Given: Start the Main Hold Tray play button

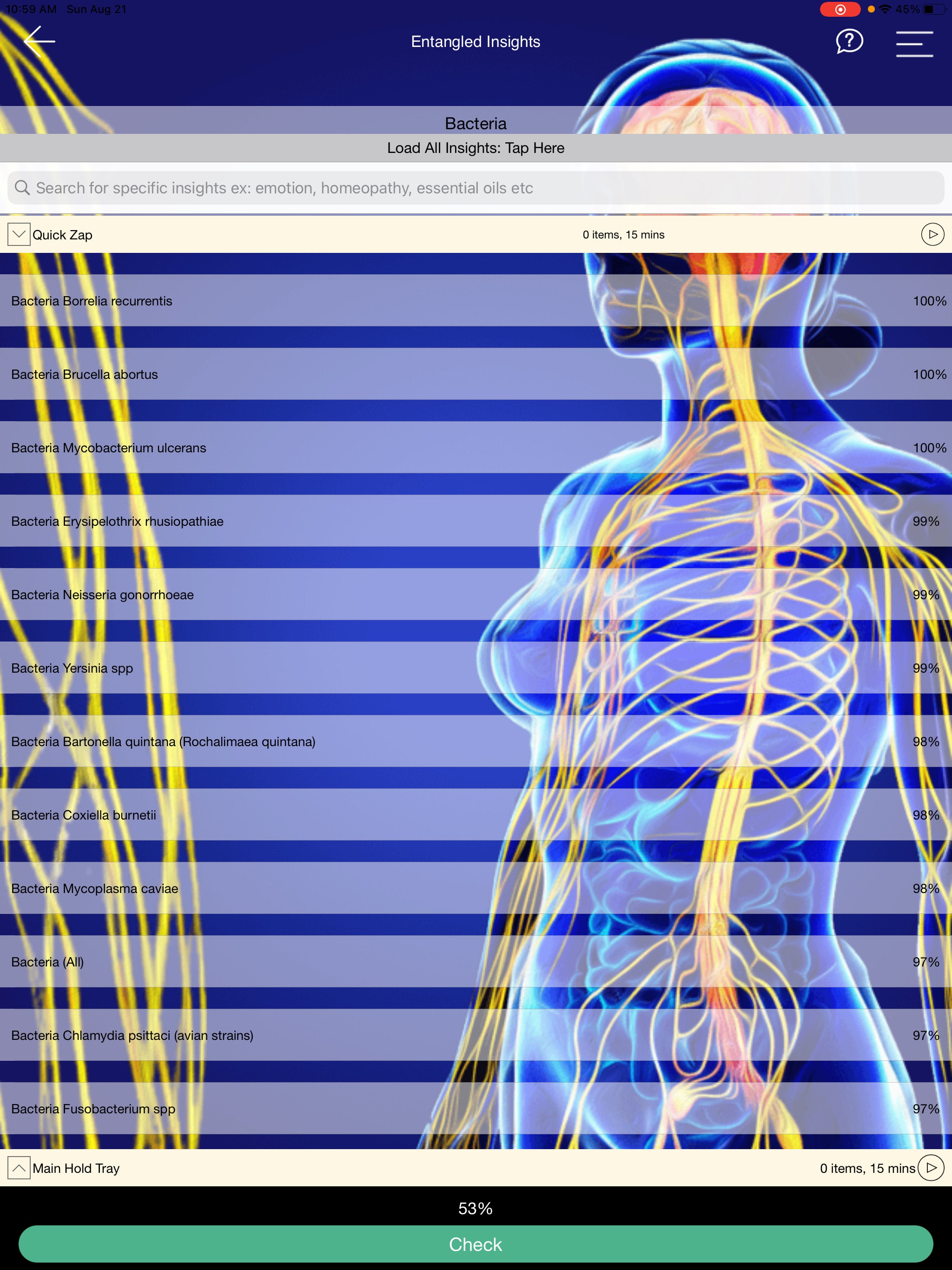Looking at the screenshot, I should click(x=932, y=1168).
